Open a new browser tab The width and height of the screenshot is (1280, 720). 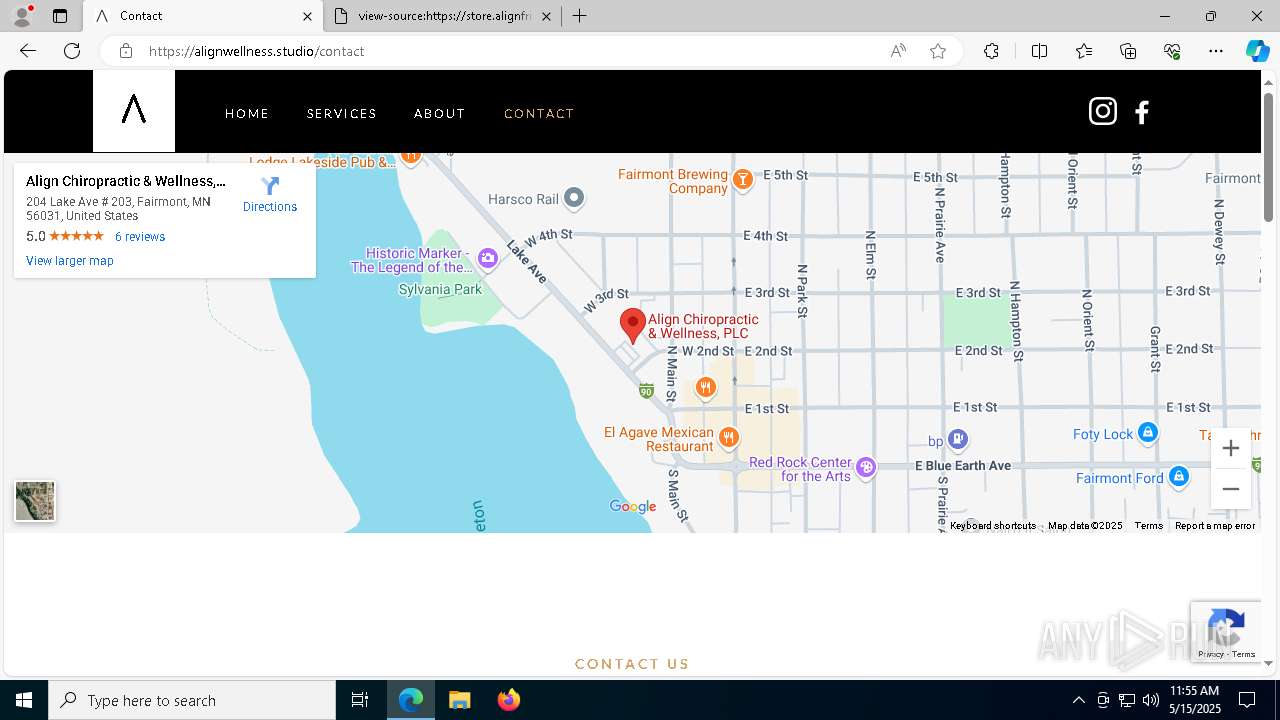click(579, 16)
